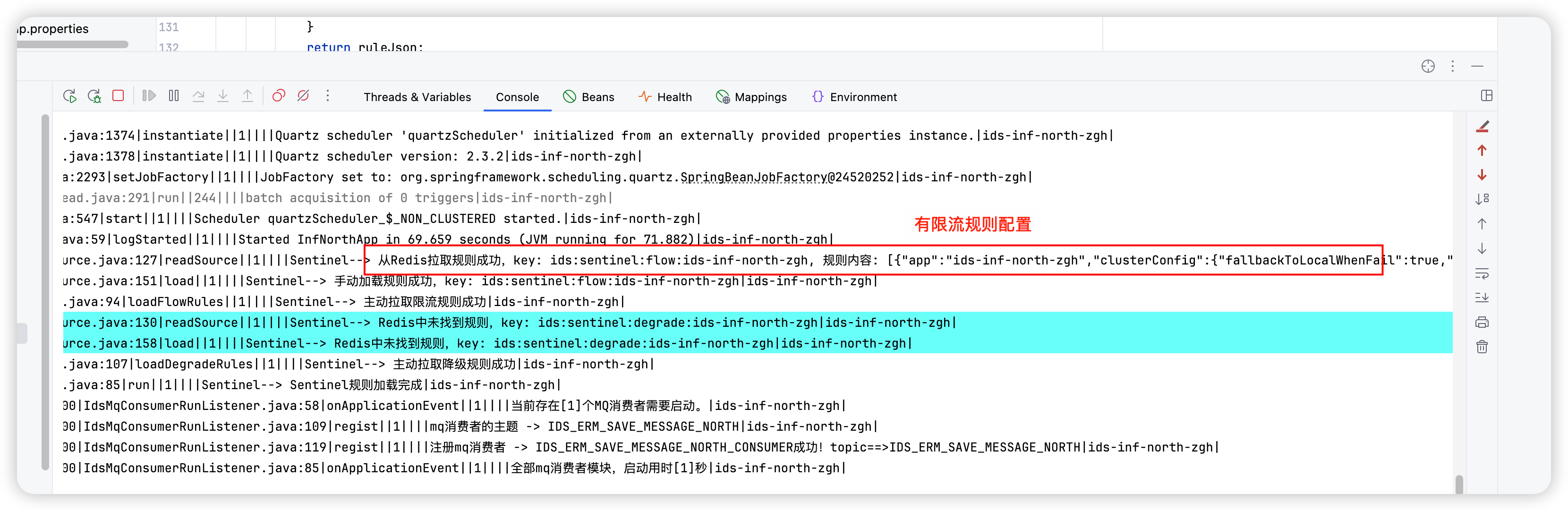This screenshot has width=1568, height=511.
Task: Select the Step Over action
Action: coord(198,95)
